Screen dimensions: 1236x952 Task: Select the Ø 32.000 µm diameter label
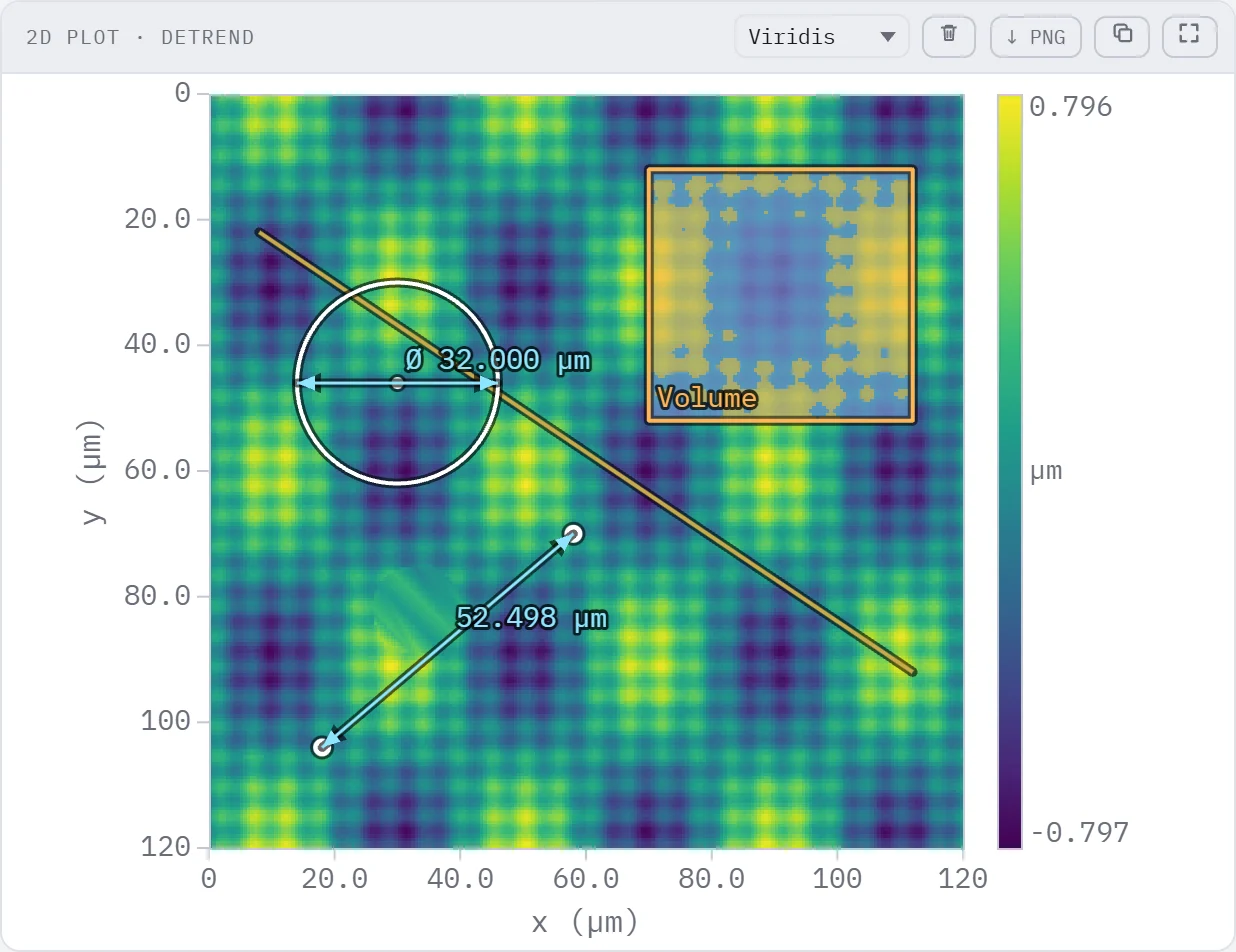pyautogui.click(x=497, y=360)
